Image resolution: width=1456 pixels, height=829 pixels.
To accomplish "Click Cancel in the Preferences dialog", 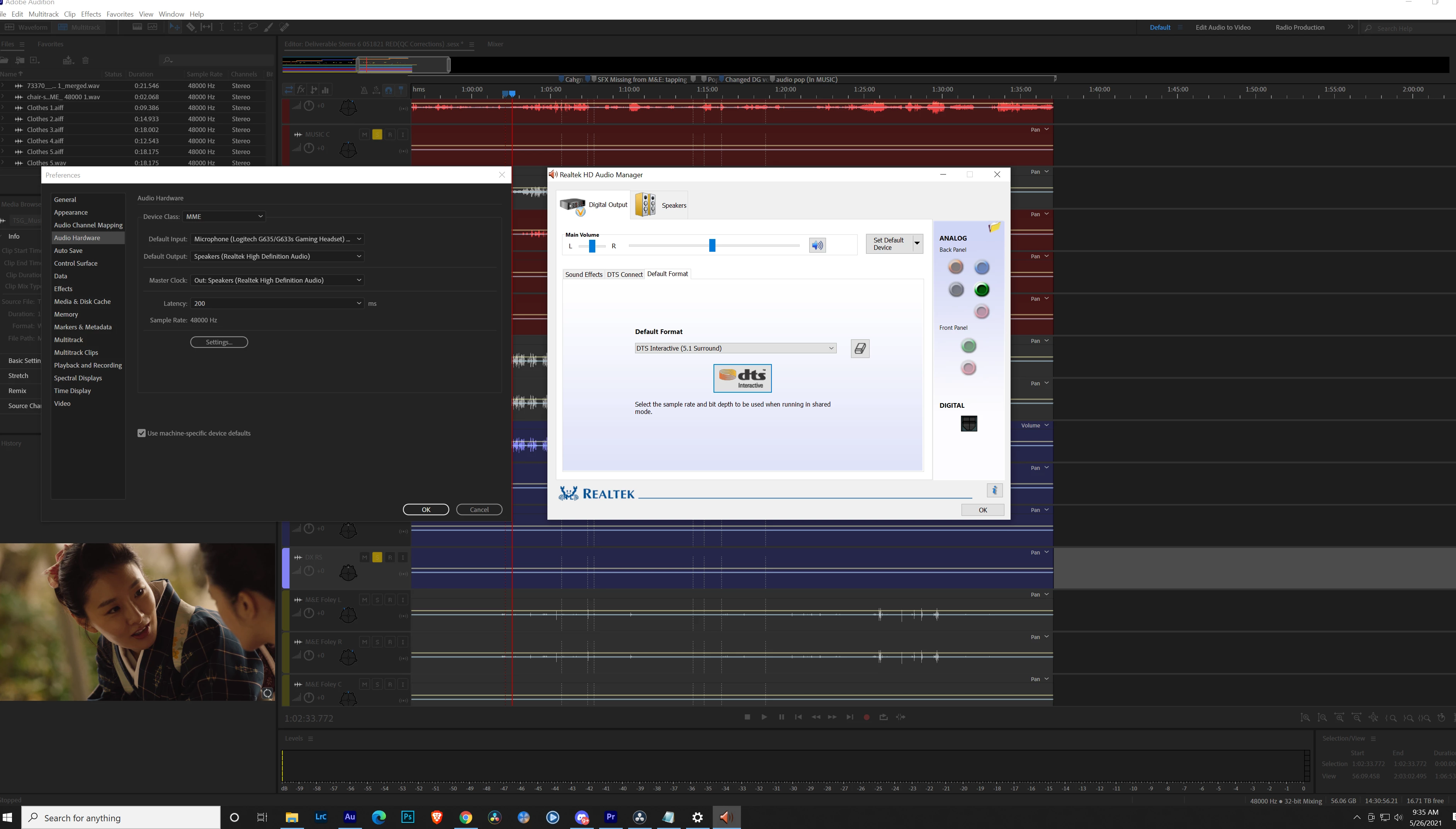I will click(479, 510).
